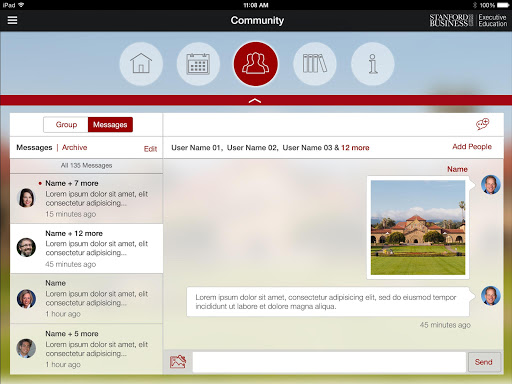
Task: Tap sender avatar beside the Lorem ipsum message
Action: coord(491,296)
